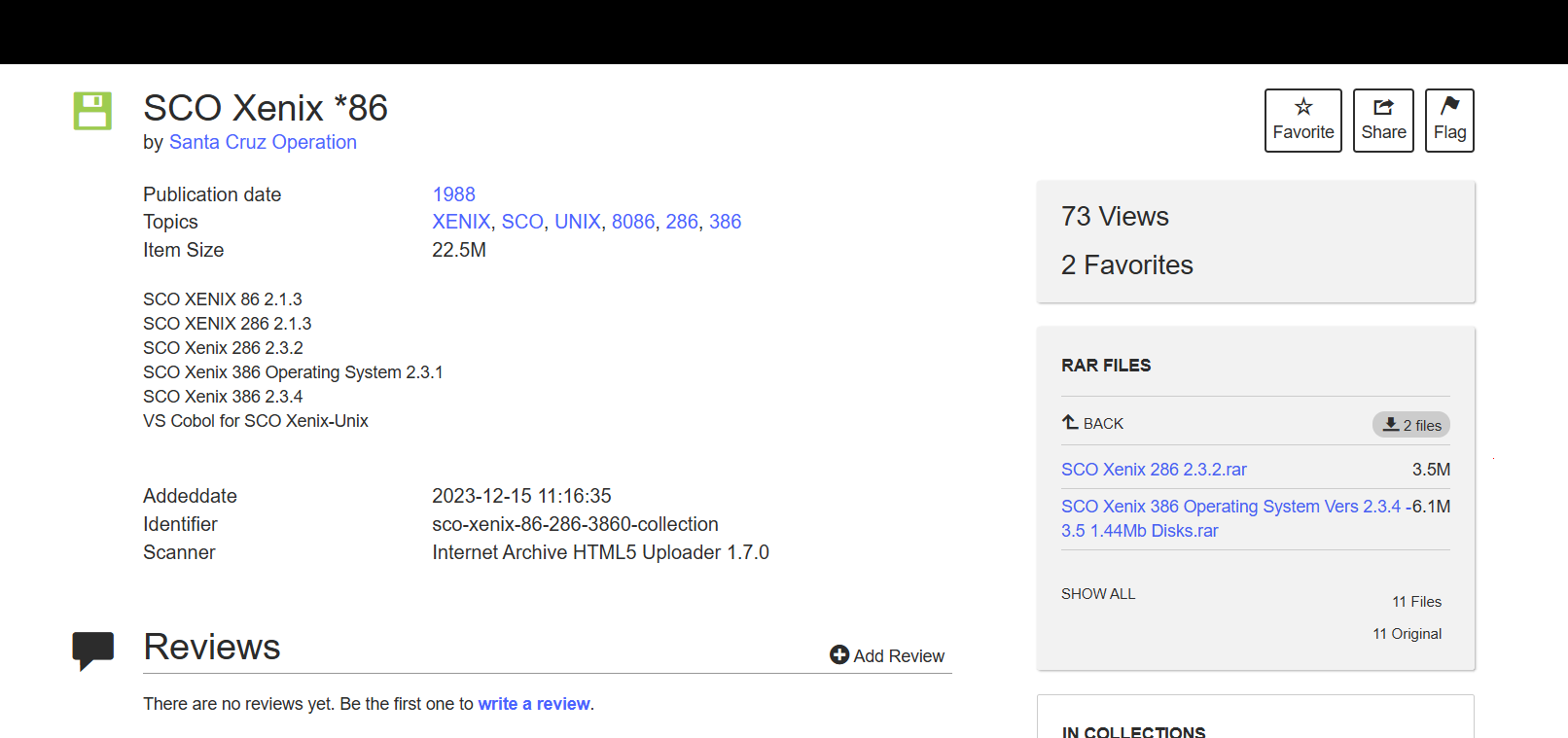Select the identifier sco-xenix-86-286-3860-collection text
Image resolution: width=1568 pixels, height=738 pixels.
click(575, 524)
